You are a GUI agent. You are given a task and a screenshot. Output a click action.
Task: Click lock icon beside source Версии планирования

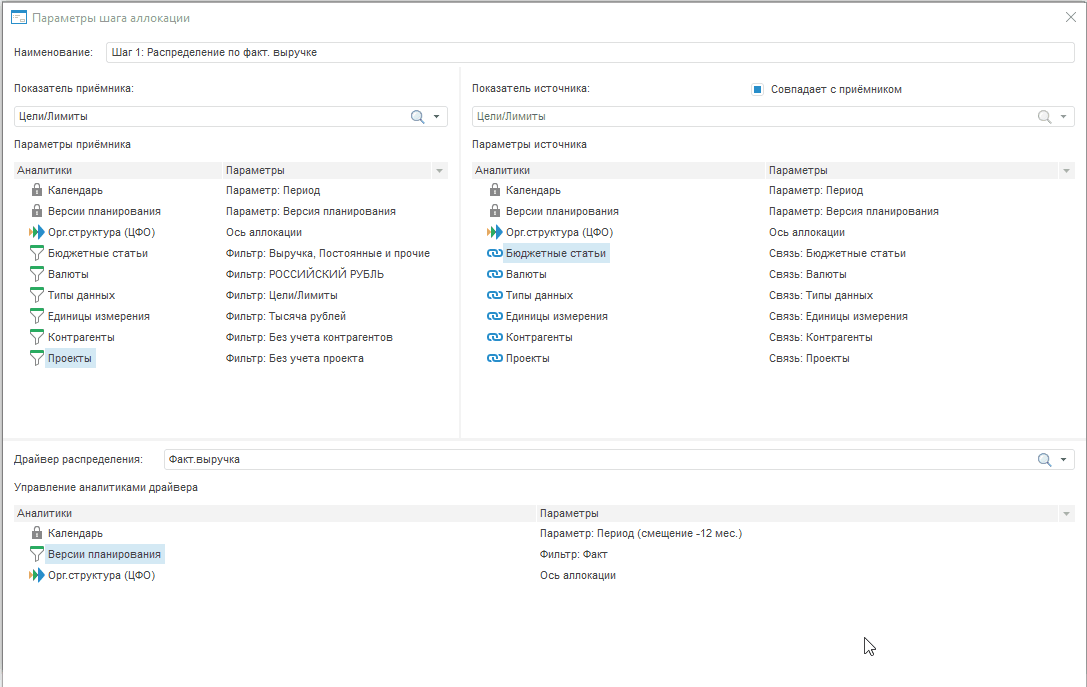coord(494,211)
